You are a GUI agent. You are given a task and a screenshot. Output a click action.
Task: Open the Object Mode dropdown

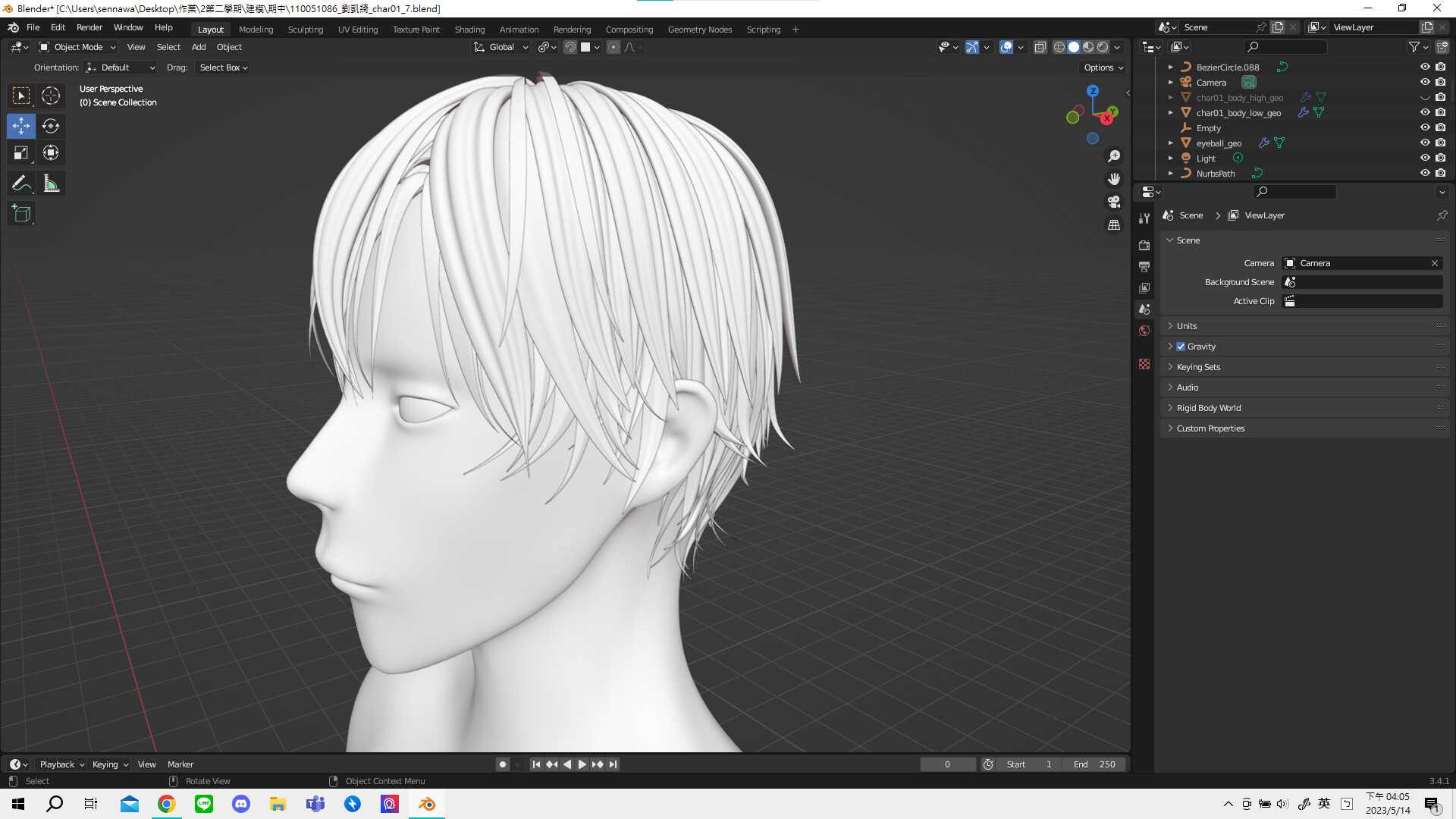(76, 47)
